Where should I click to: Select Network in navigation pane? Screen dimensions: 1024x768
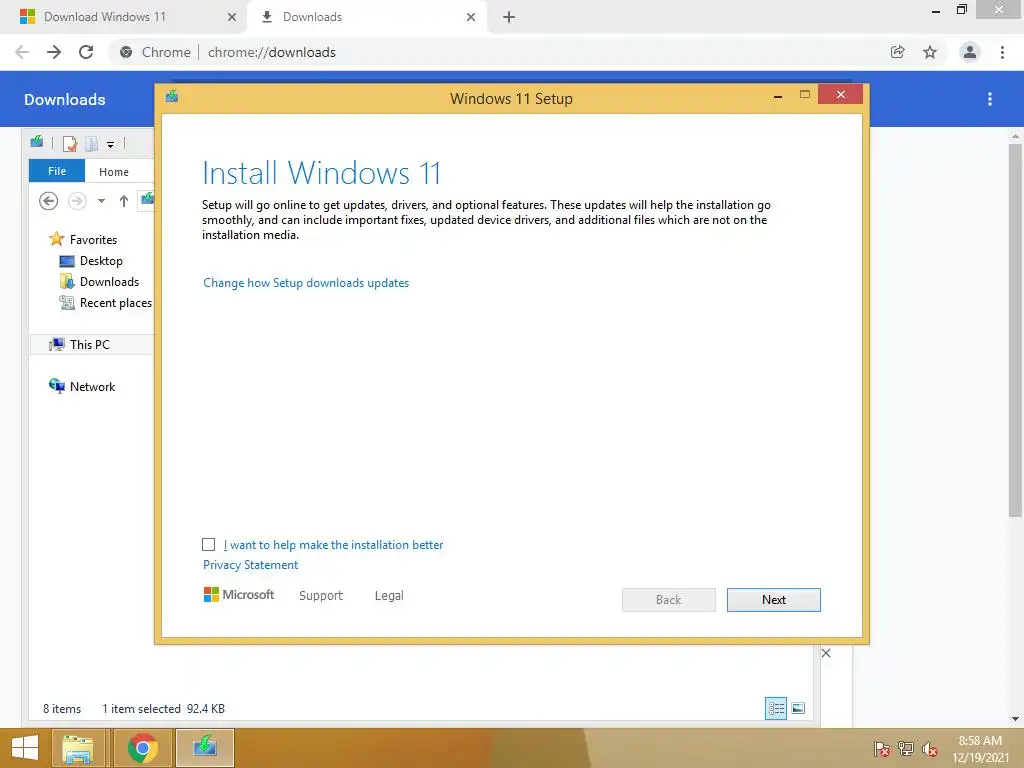pos(82,387)
